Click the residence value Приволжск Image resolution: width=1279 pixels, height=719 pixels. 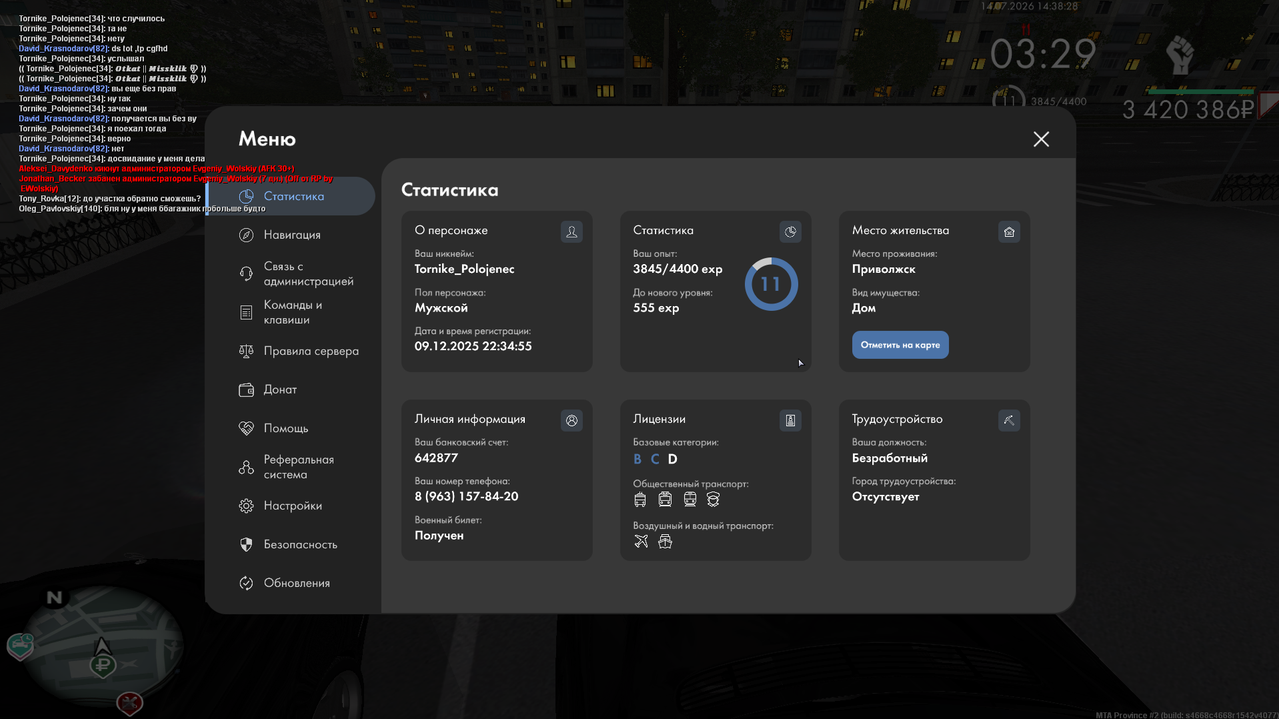(x=884, y=269)
